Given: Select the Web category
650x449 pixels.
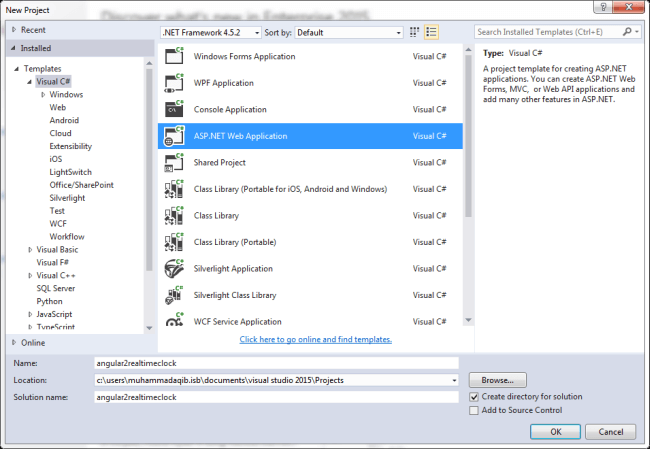Looking at the screenshot, I should 58,107.
